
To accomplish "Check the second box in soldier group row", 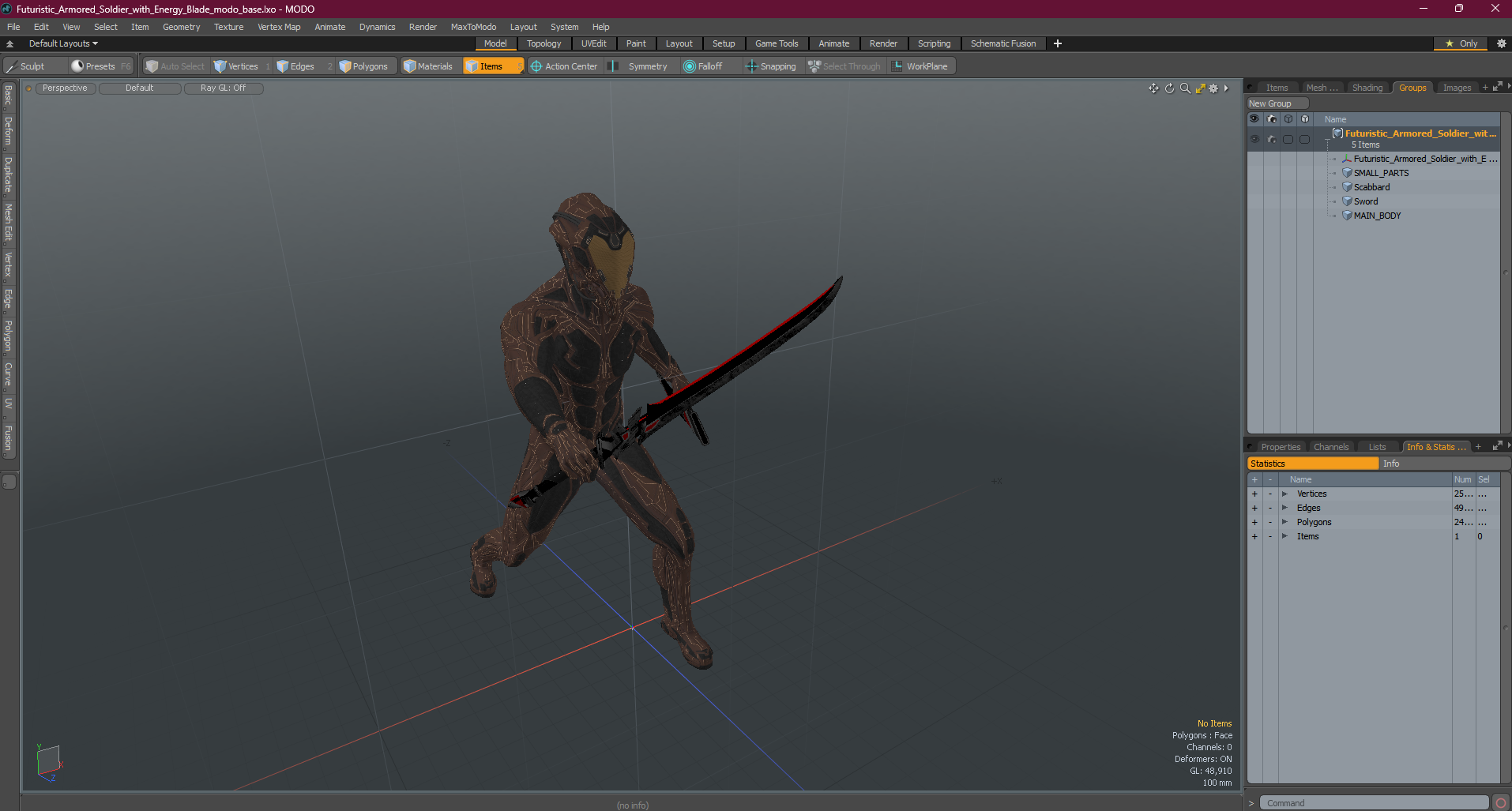I will click(x=1304, y=139).
